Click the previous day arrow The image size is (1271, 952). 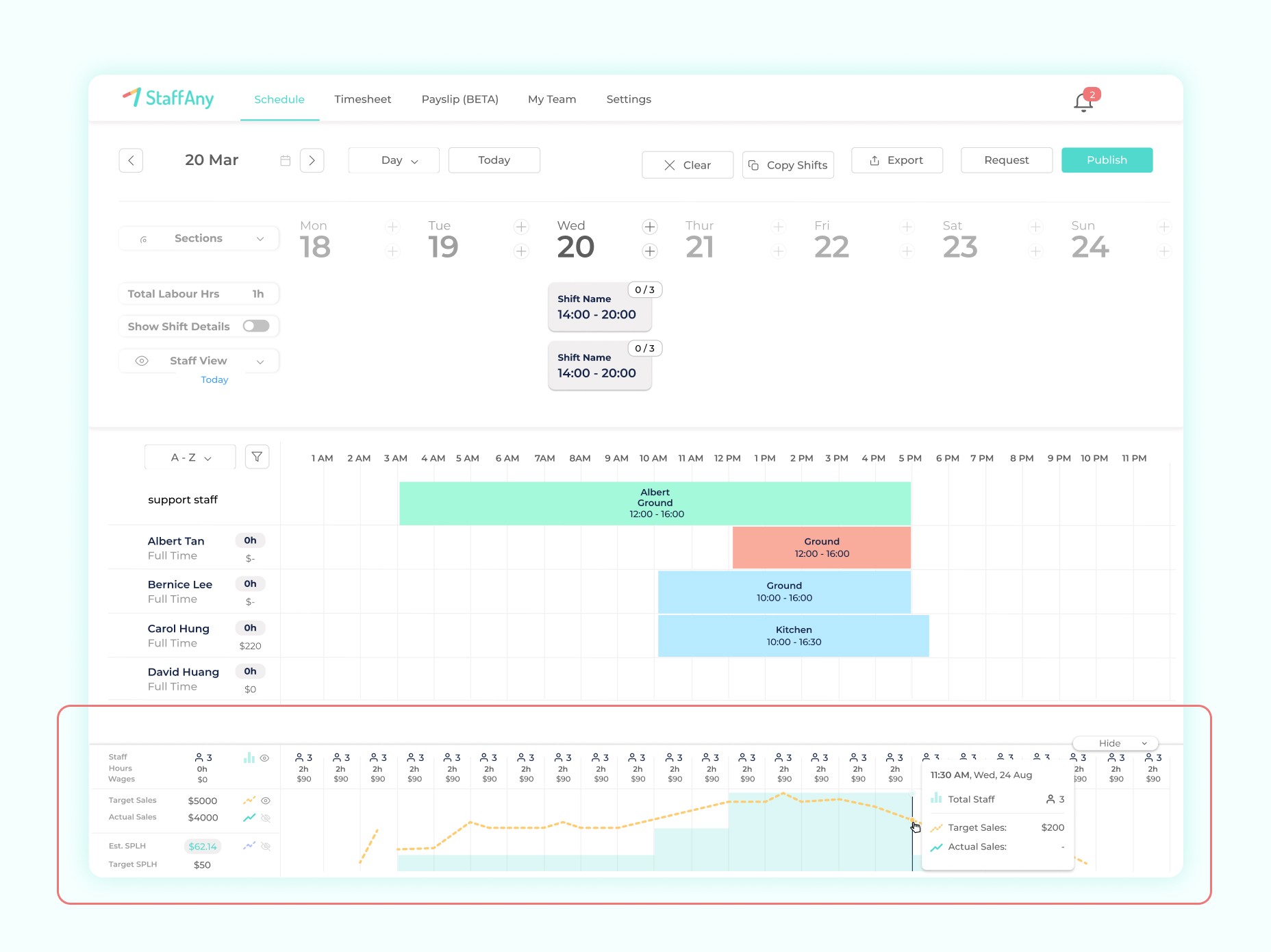click(x=131, y=160)
